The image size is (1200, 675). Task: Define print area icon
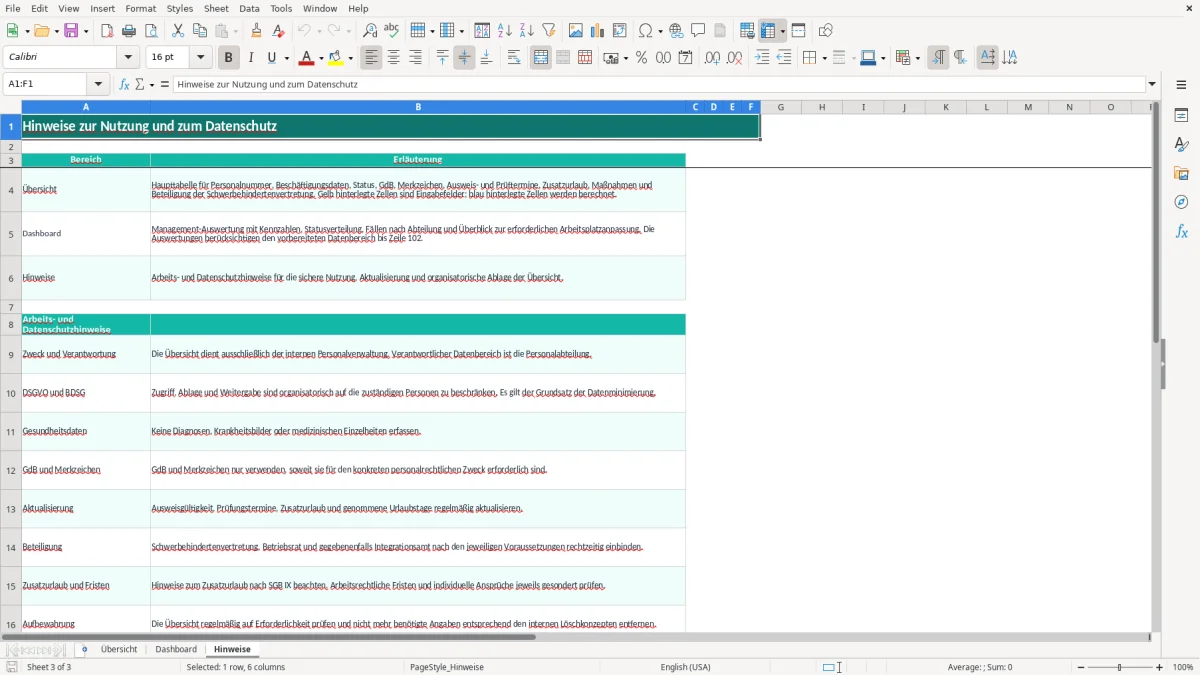point(747,31)
